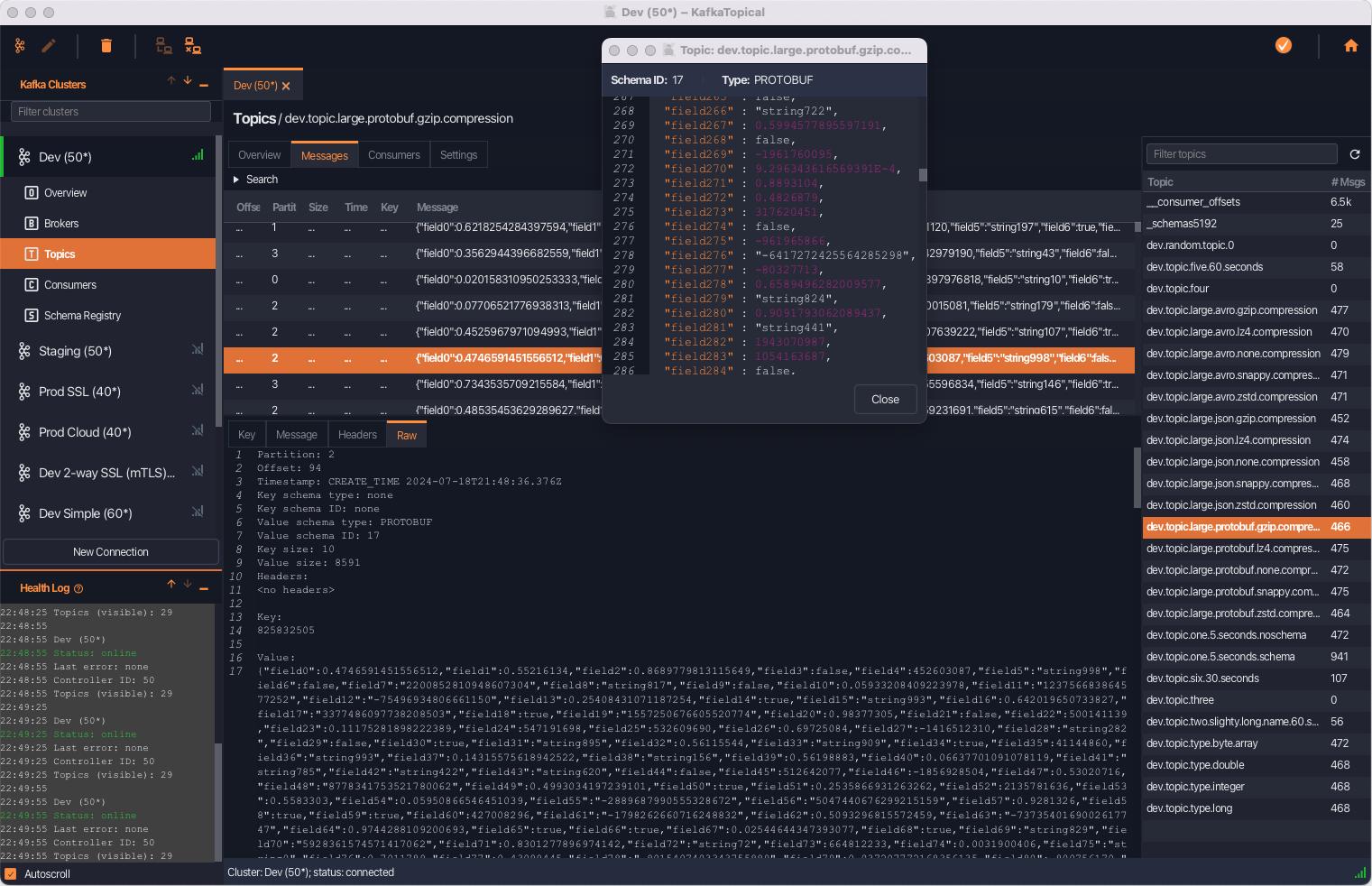Click the Health Log scrollbar thumb
The width and height of the screenshot is (1372, 886).
tap(218, 800)
